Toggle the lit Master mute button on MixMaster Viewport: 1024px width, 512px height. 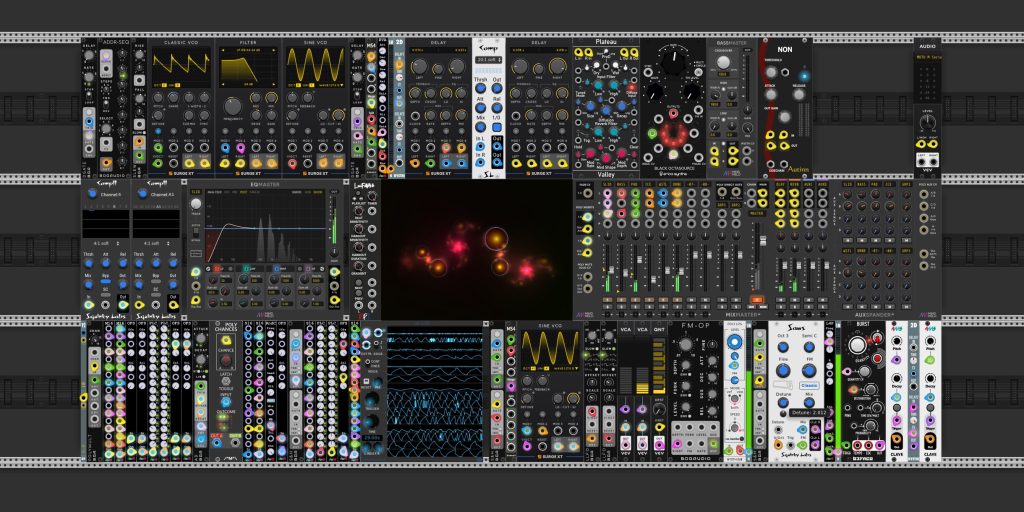[756, 300]
